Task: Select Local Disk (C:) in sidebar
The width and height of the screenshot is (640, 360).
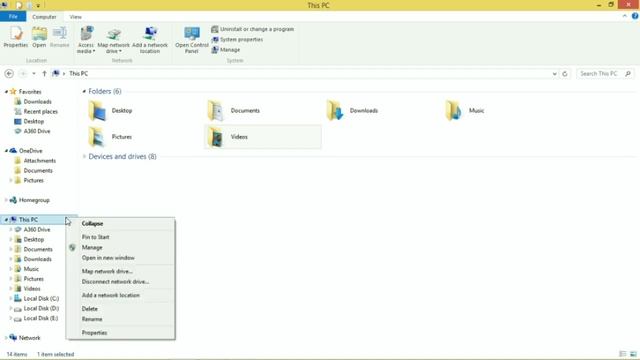Action: (x=41, y=298)
